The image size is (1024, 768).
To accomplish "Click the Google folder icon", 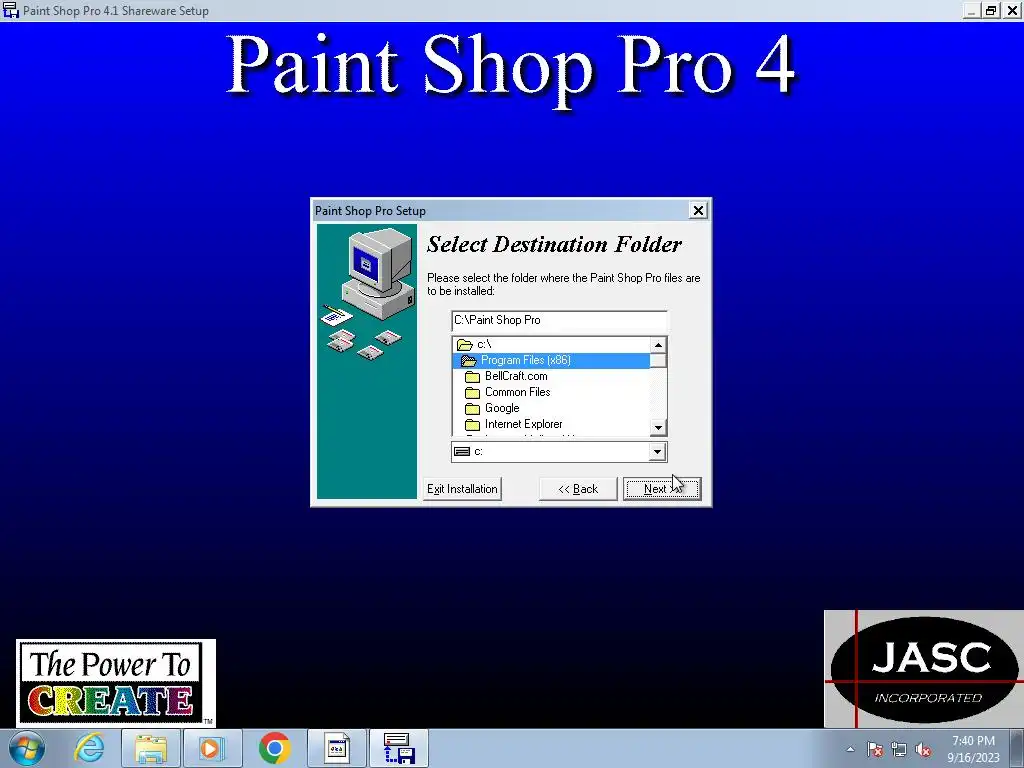I will coord(472,409).
